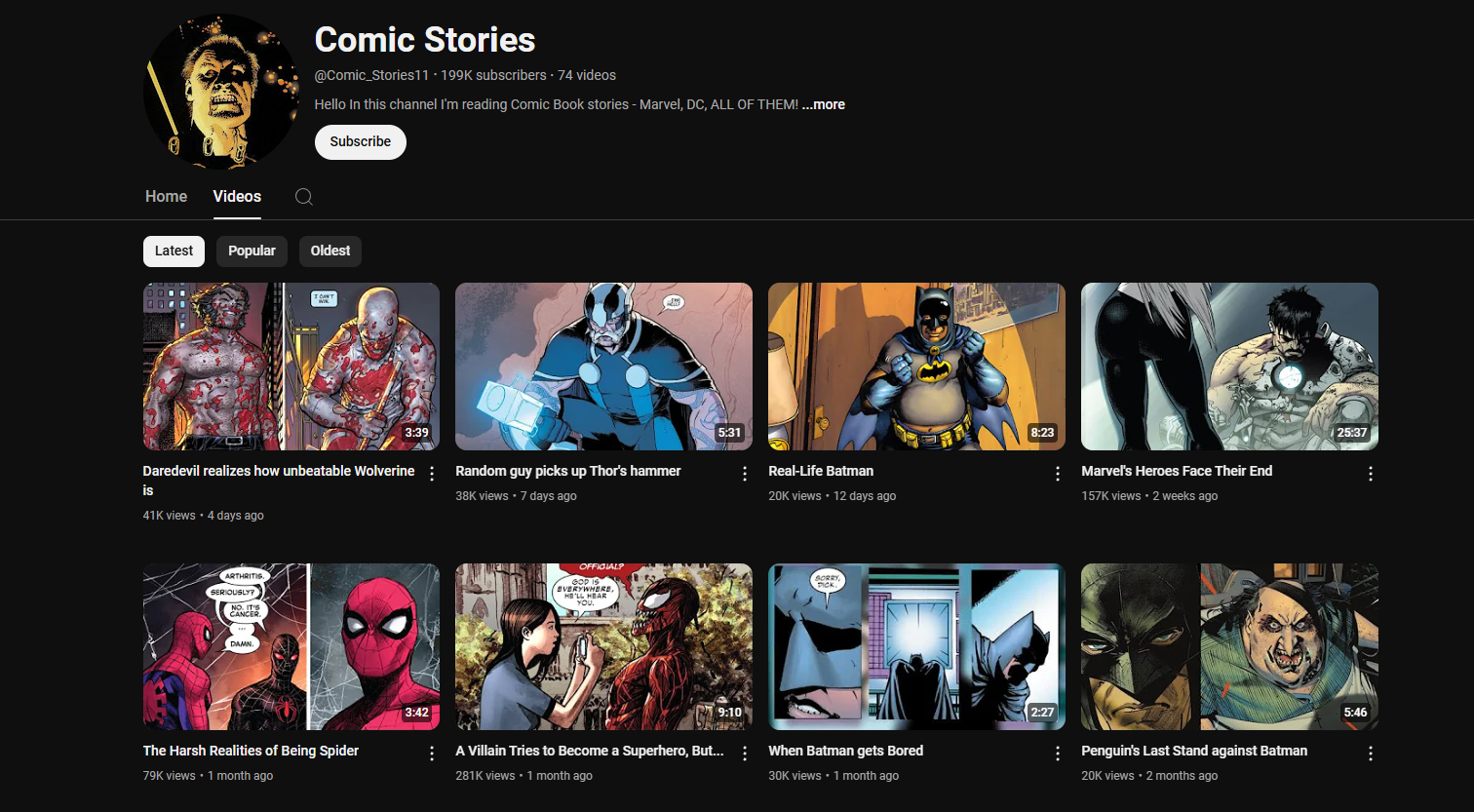Open A Villain Tries to Become a Superhero title
The image size is (1474, 812).
[590, 751]
